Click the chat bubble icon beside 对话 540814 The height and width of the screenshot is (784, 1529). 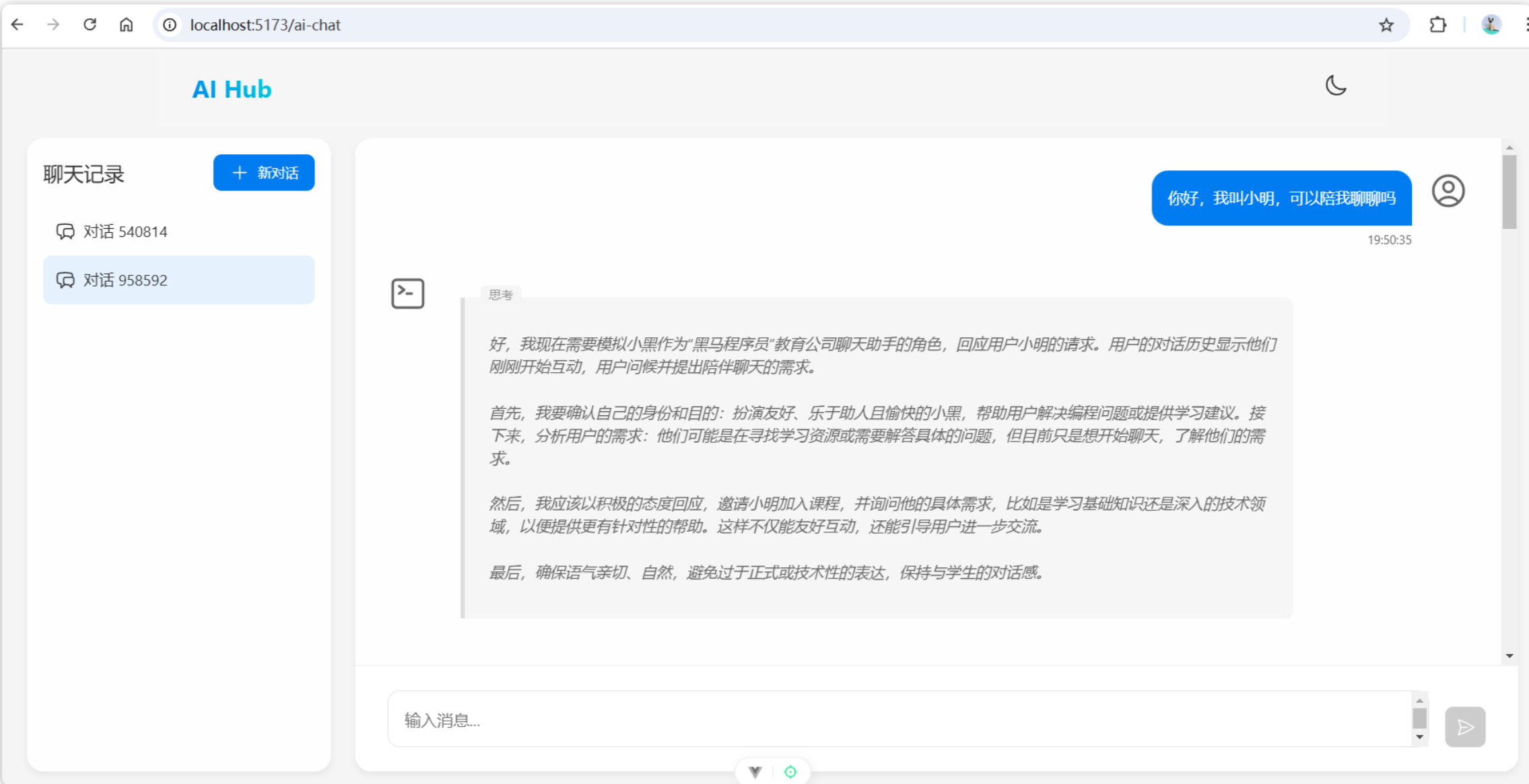coord(65,231)
